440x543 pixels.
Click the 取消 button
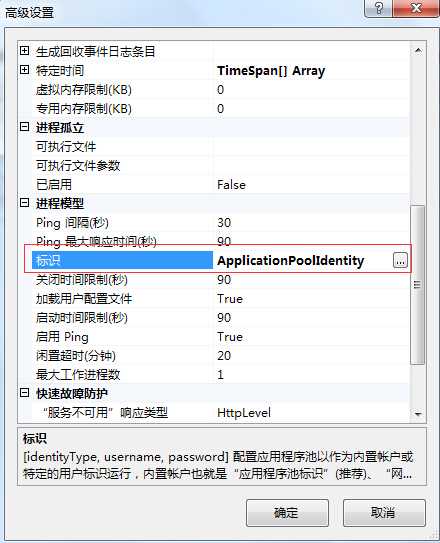coord(384,513)
